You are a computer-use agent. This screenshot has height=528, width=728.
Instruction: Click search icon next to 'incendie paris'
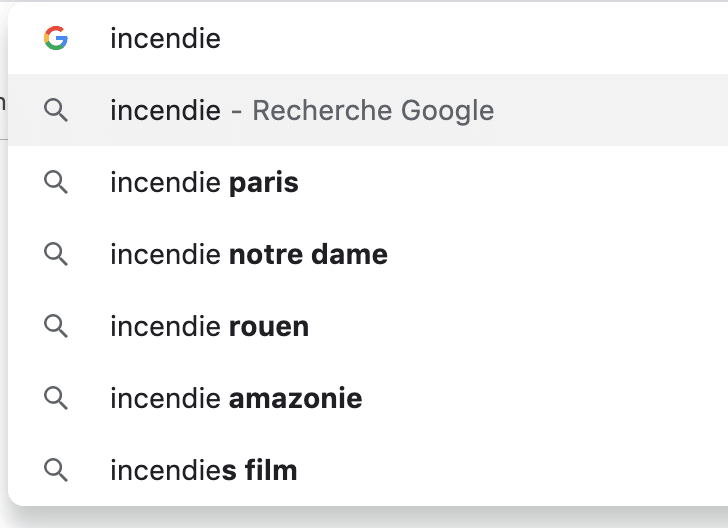pyautogui.click(x=56, y=182)
